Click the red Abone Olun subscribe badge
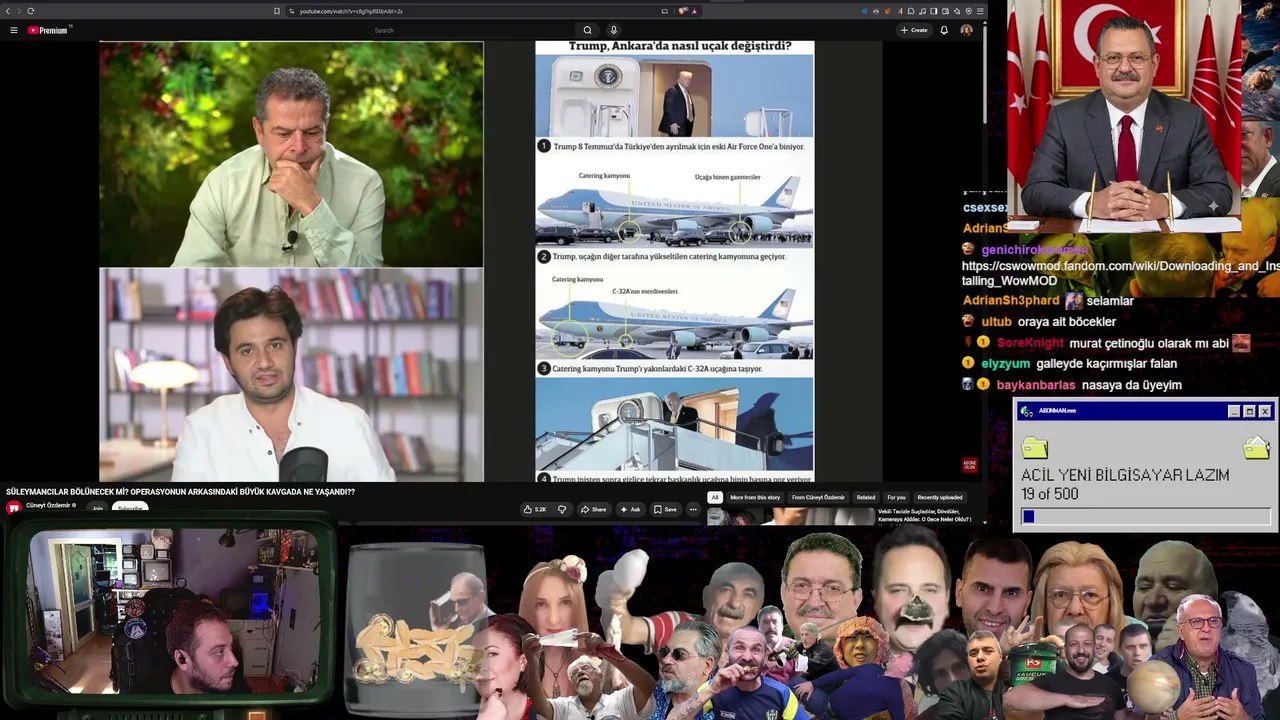Image resolution: width=1280 pixels, height=720 pixels. pos(969,465)
